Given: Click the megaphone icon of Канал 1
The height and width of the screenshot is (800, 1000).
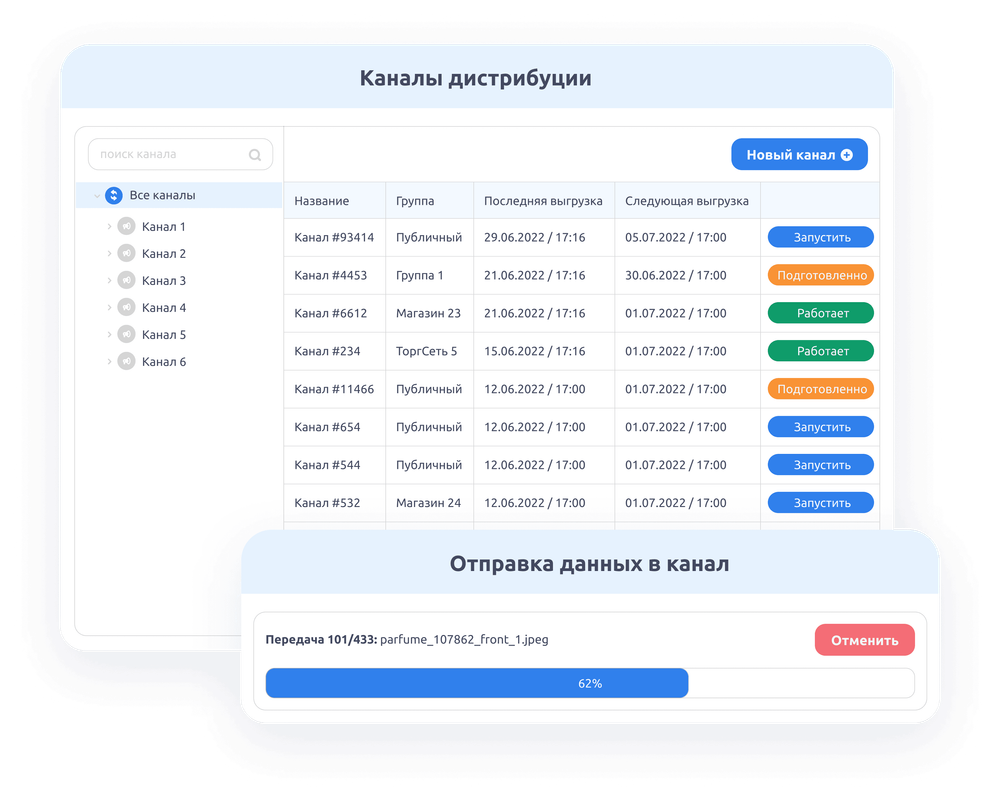Looking at the screenshot, I should (126, 227).
